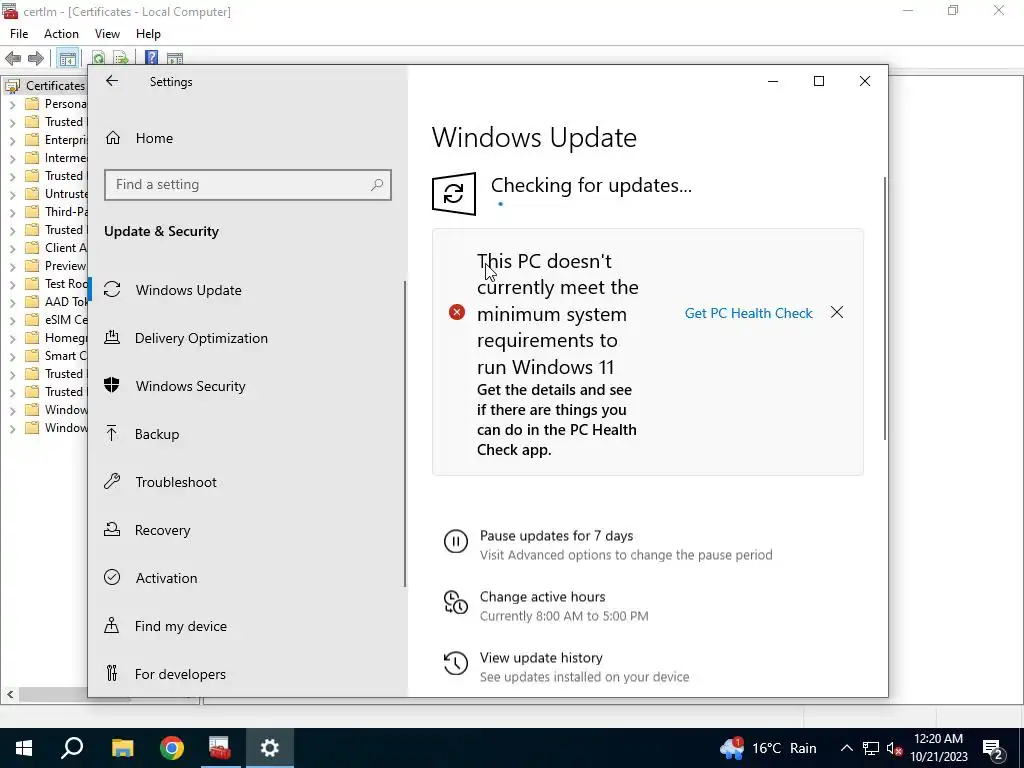The image size is (1024, 768).
Task: Click the Find a setting search box
Action: 248,185
